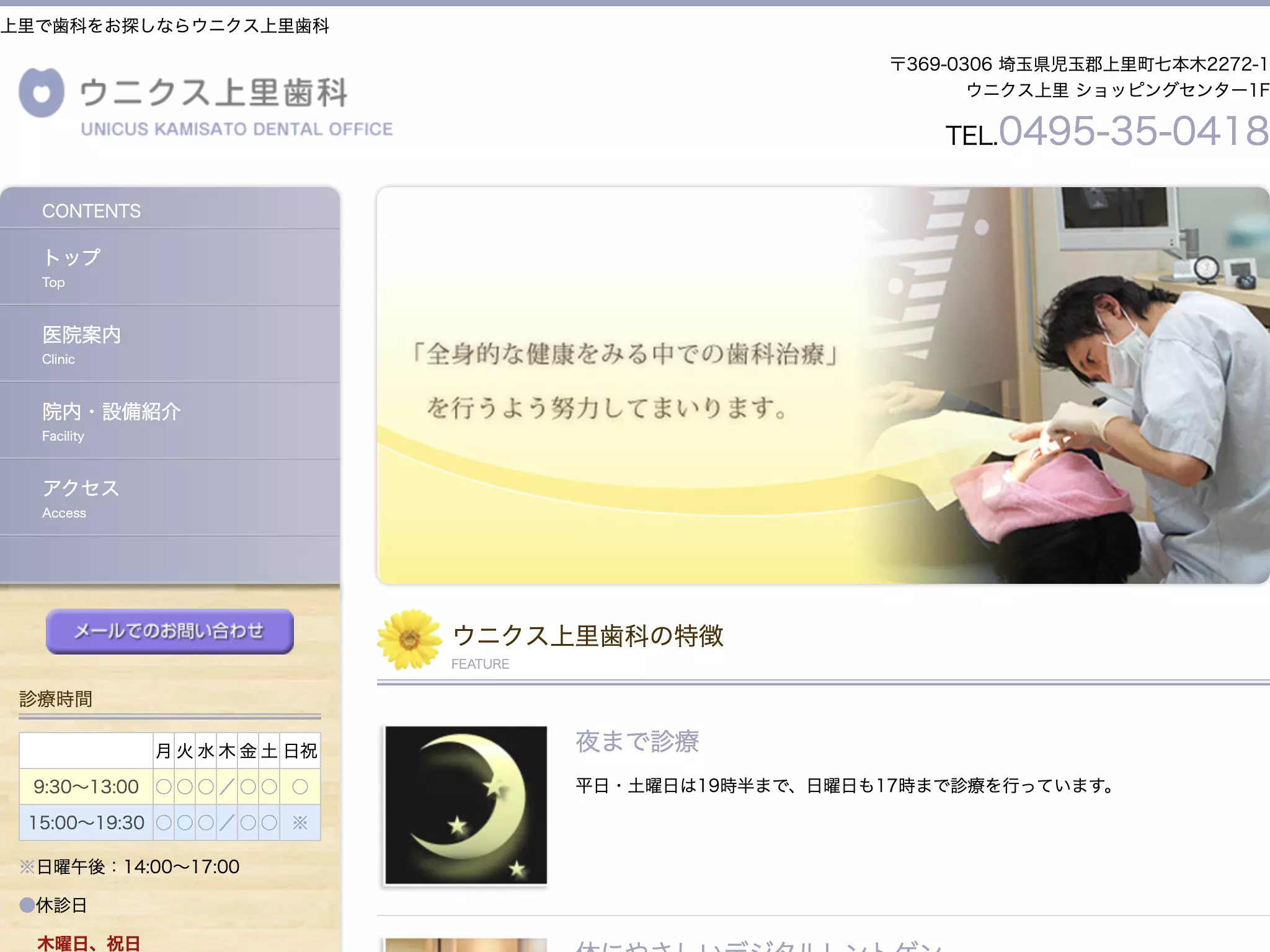The image size is (1270, 952).
Task: Click the ※日曜午後:14:00〜17:00 note
Action: [130, 866]
